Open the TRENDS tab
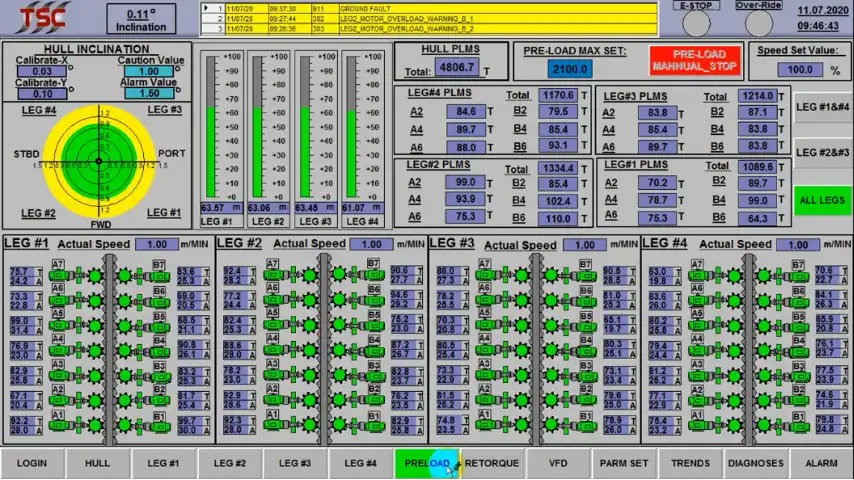Screen dimensions: 854x480 pyautogui.click(x=690, y=463)
